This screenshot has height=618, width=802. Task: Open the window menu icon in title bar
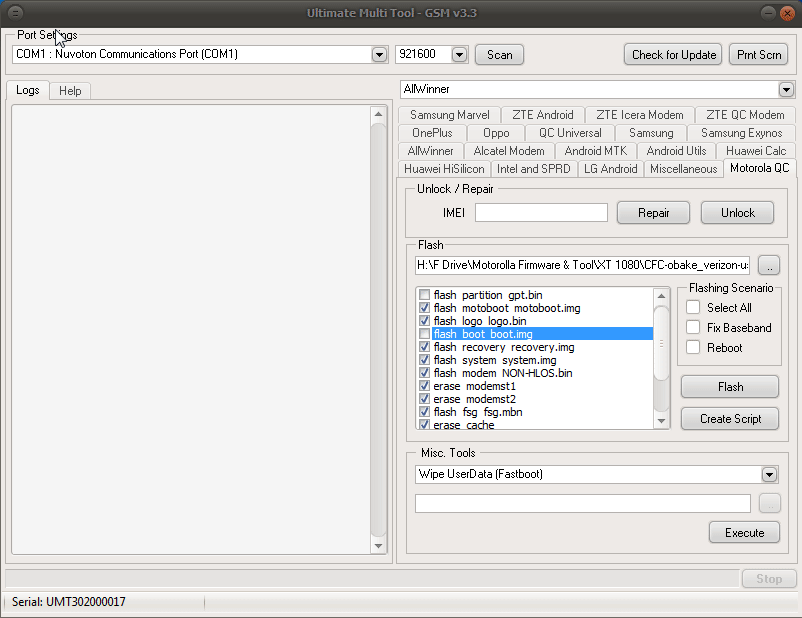(16, 13)
